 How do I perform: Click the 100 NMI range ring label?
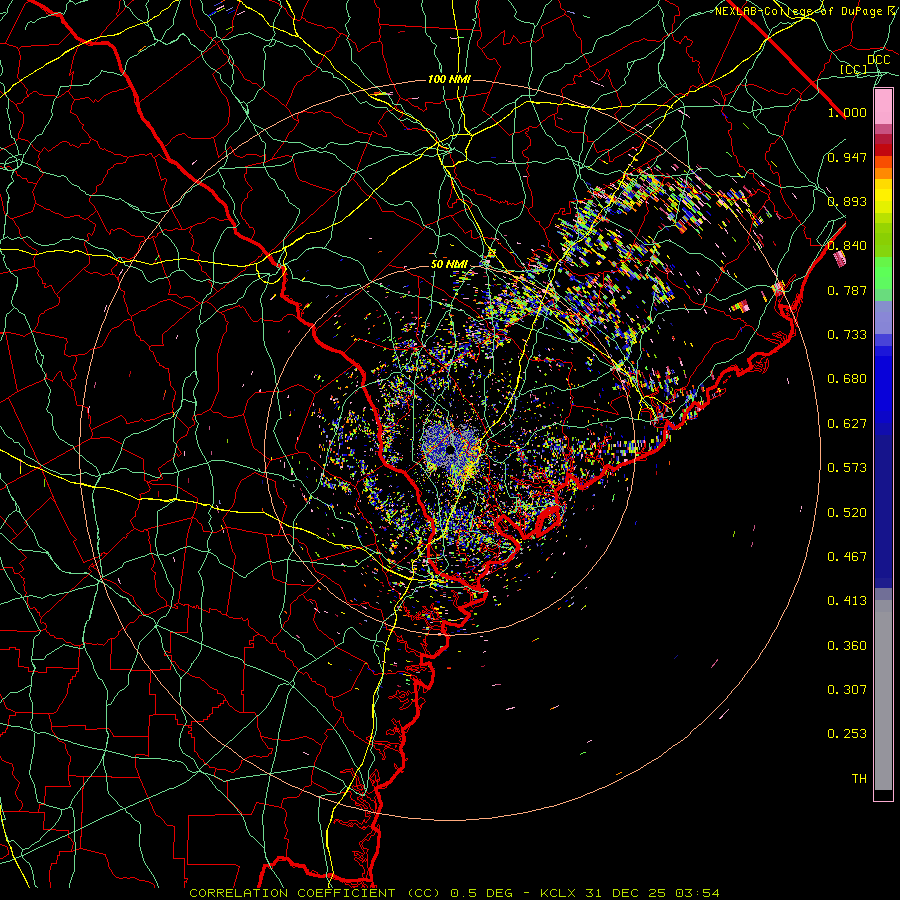click(x=449, y=79)
